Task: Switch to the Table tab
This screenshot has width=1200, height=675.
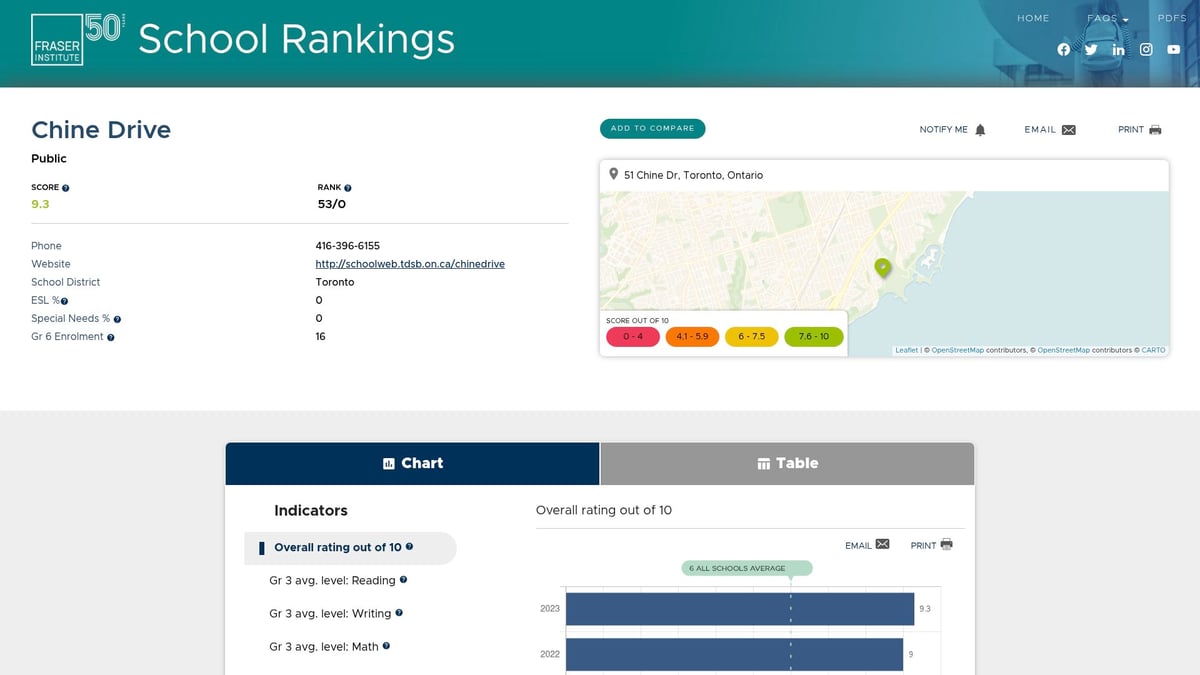Action: click(x=786, y=463)
